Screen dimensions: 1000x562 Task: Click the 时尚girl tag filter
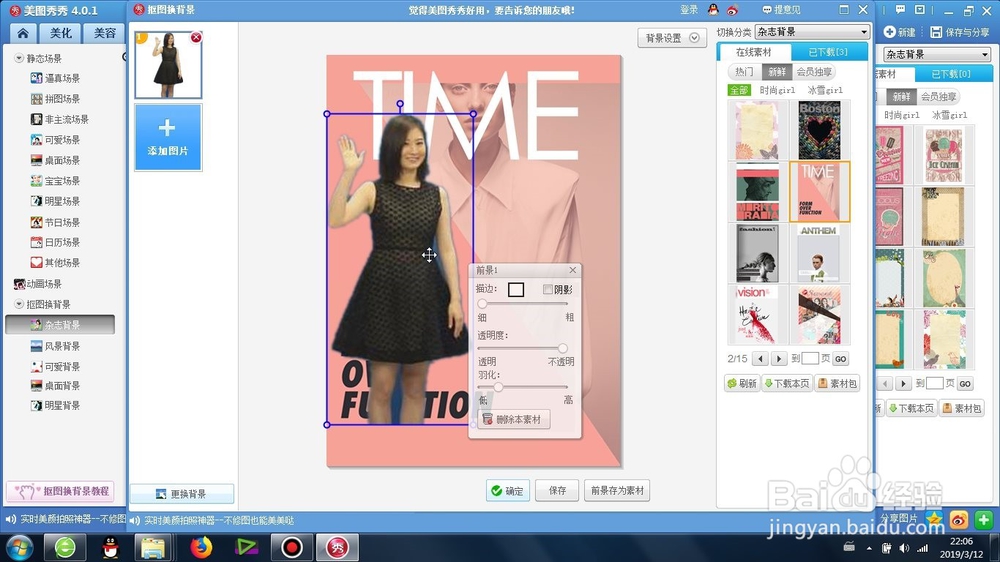point(777,90)
